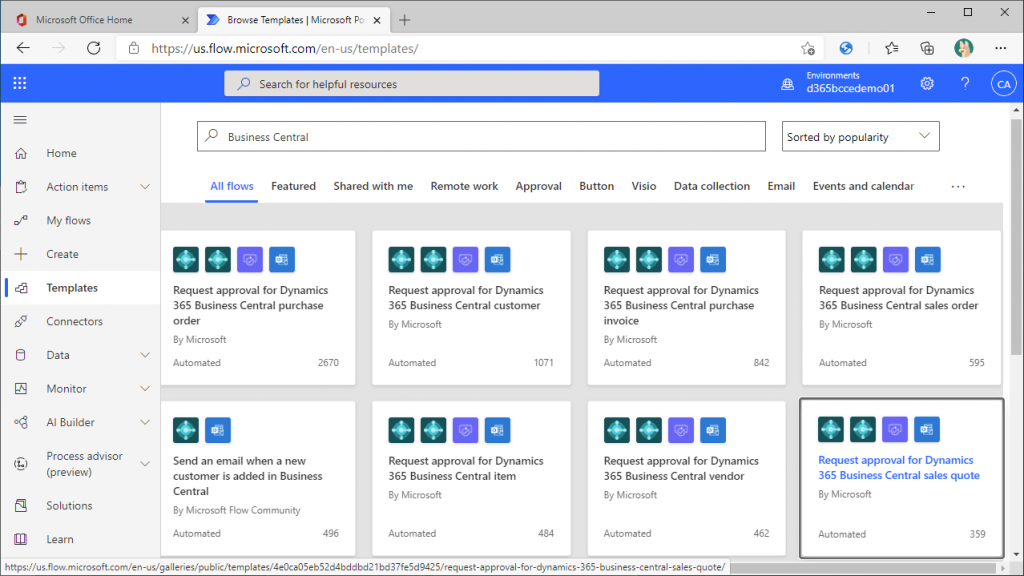Click the browser Back arrow
Viewport: 1024px width, 576px height.
(x=24, y=48)
